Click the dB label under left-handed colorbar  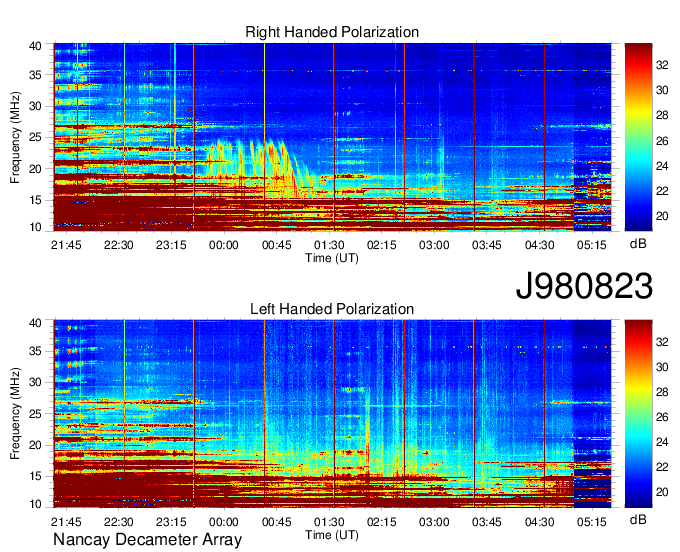pyautogui.click(x=638, y=520)
